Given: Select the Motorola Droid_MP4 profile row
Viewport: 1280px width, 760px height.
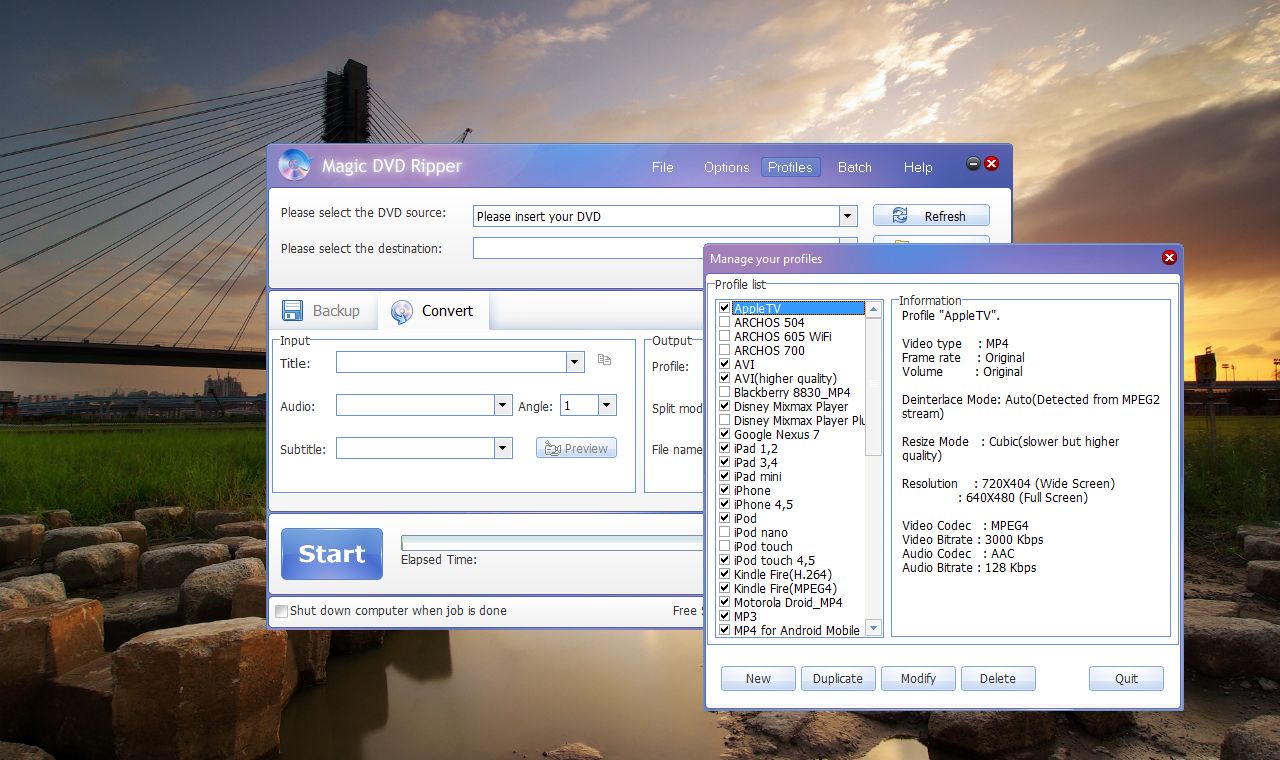Looking at the screenshot, I should 788,603.
